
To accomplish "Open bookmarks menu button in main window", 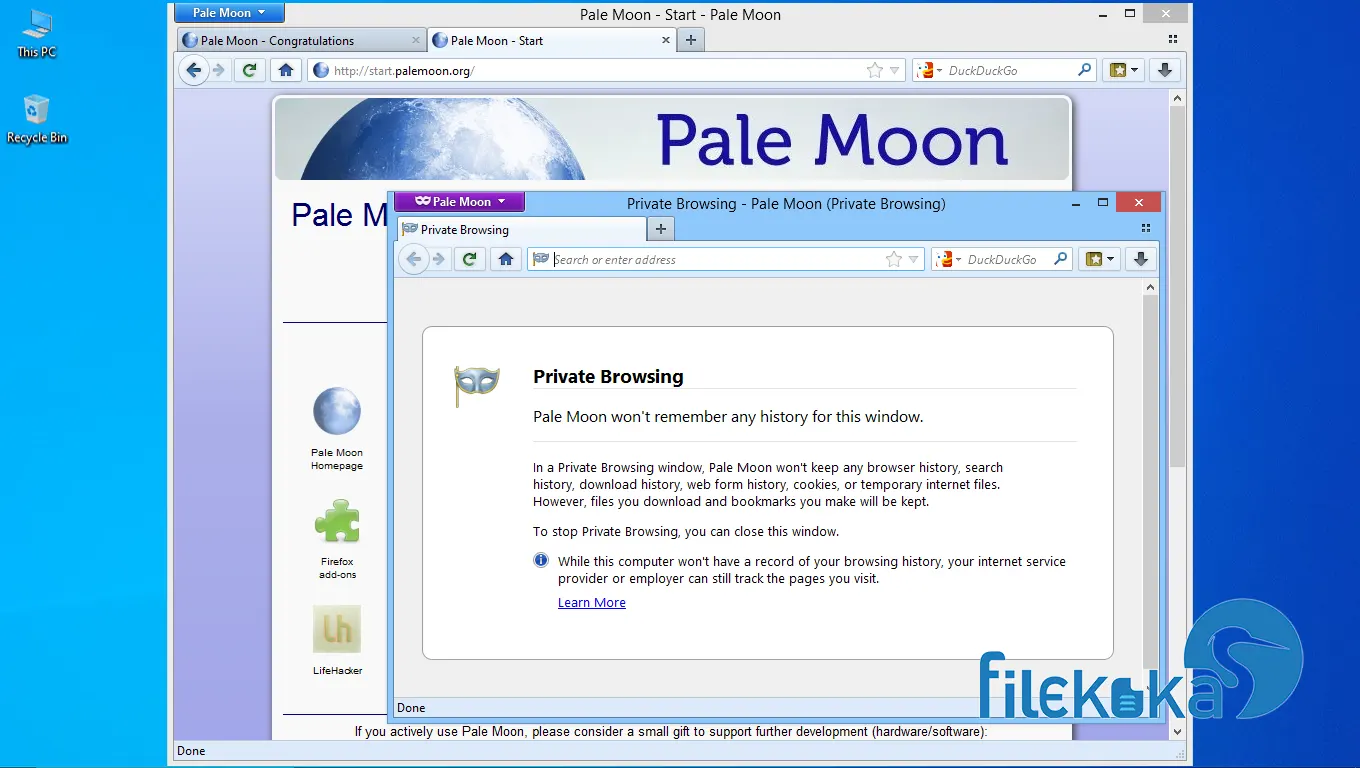I will [1124, 70].
